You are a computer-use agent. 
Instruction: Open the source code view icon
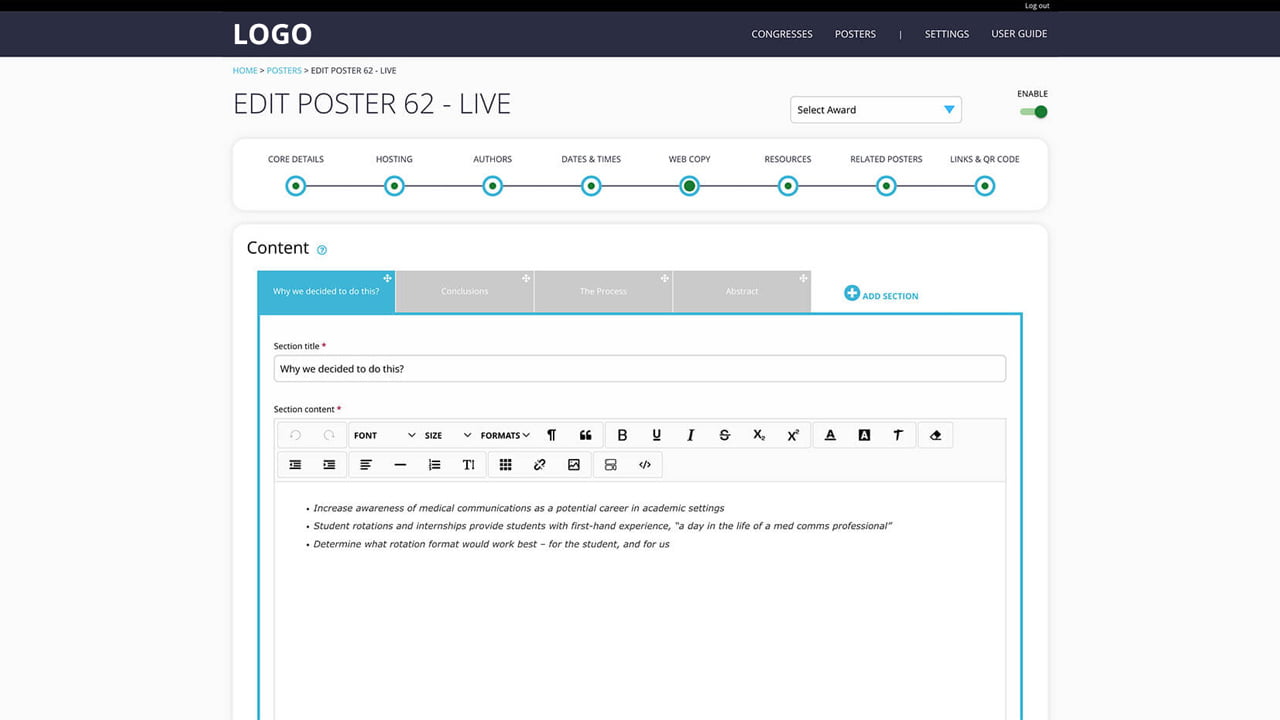(645, 464)
